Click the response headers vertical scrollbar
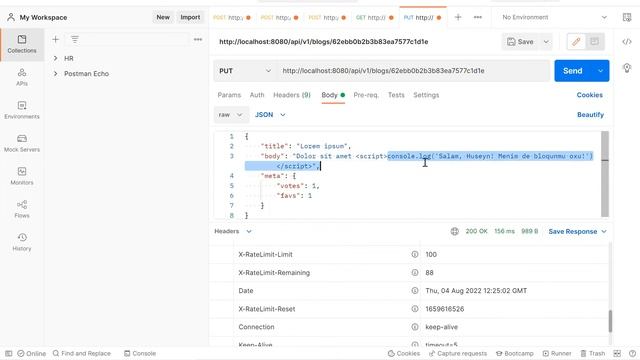640x360 pixels. click(x=610, y=321)
